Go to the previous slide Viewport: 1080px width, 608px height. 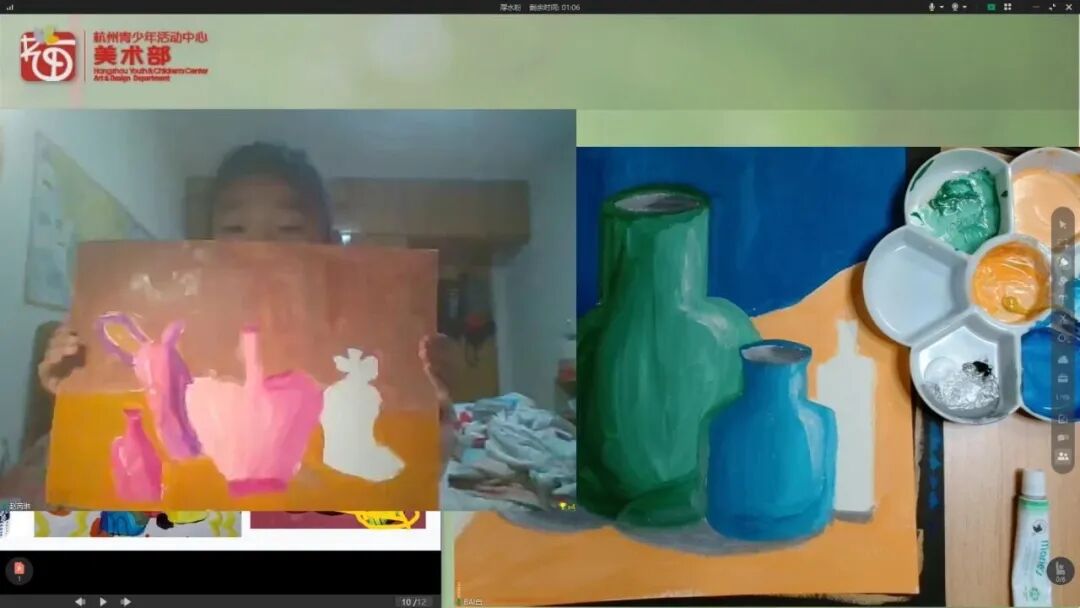[x=80, y=601]
